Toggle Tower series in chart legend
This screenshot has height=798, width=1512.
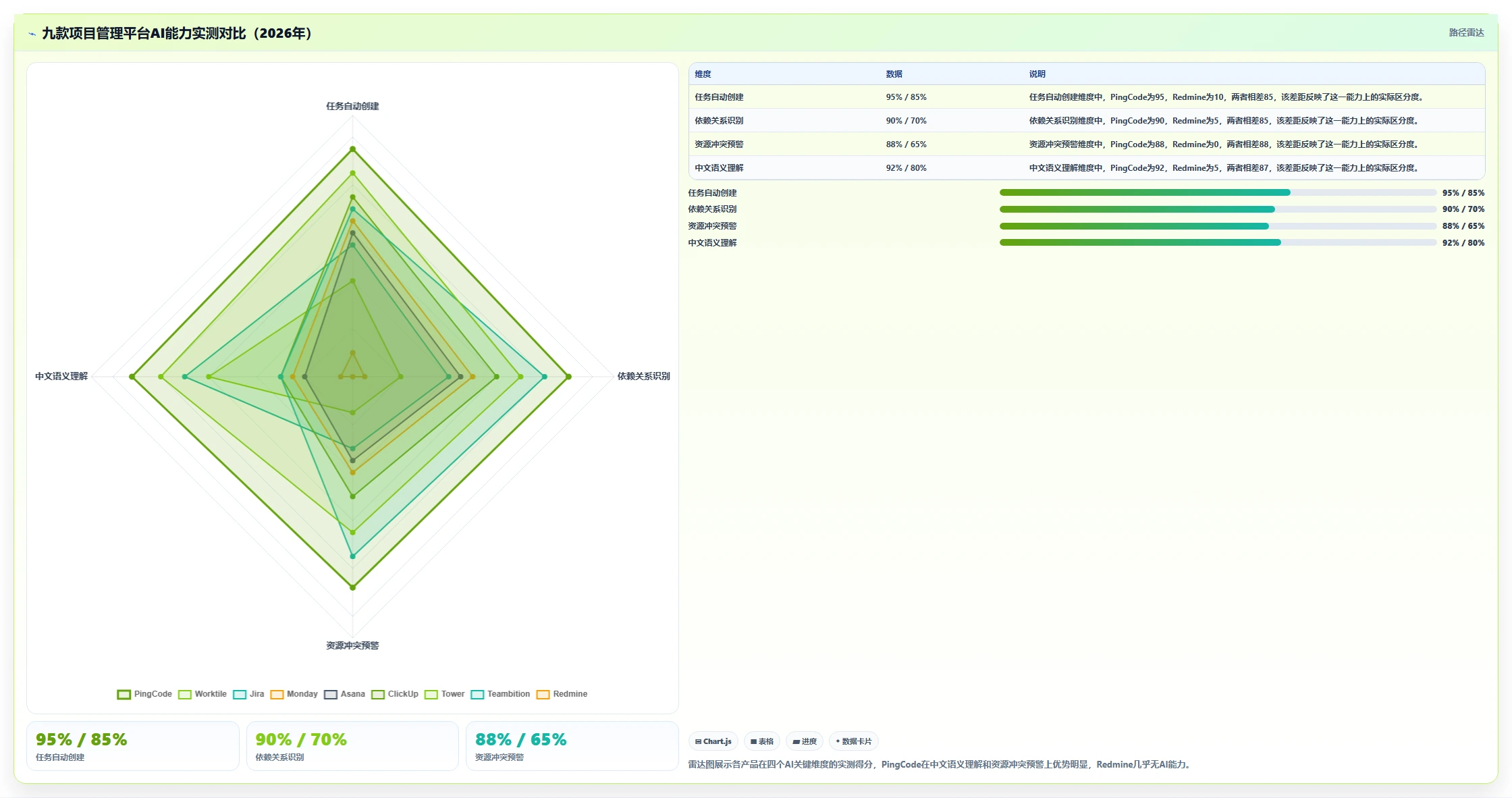point(445,694)
